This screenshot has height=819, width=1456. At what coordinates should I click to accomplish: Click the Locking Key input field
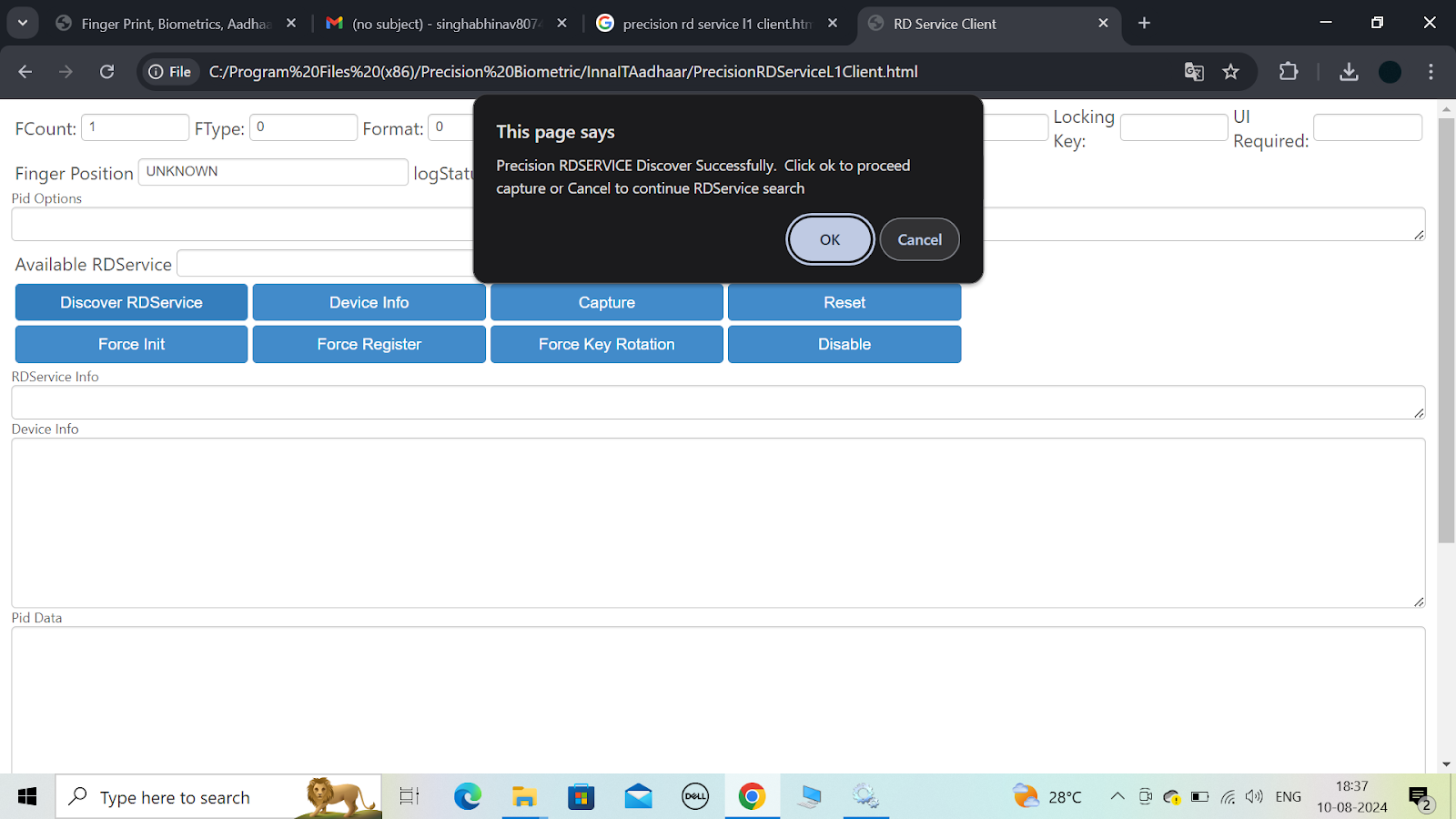tap(1174, 127)
